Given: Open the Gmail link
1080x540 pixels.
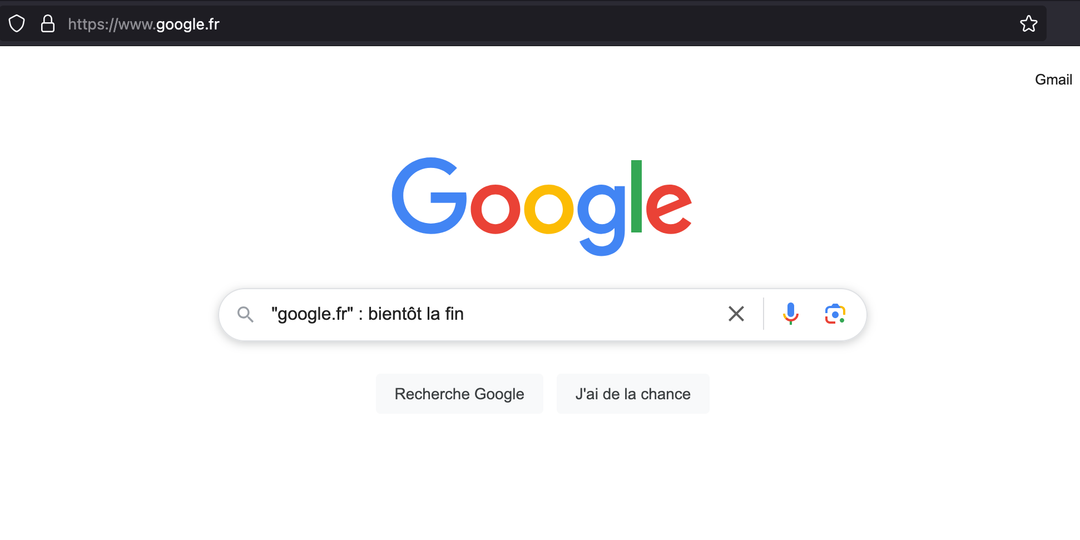Looking at the screenshot, I should pyautogui.click(x=1053, y=80).
